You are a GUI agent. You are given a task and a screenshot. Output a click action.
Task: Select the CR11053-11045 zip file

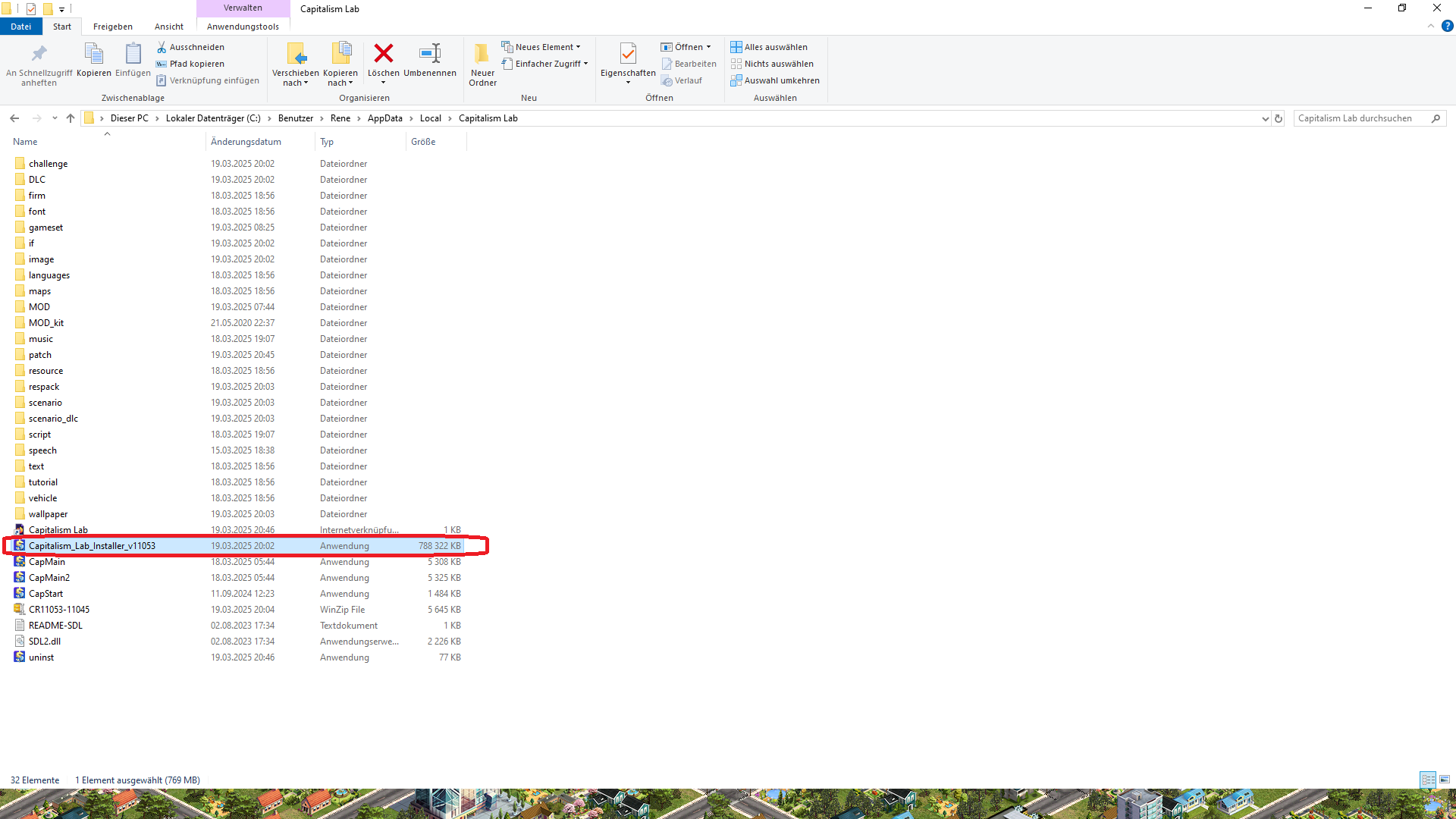point(237,610)
